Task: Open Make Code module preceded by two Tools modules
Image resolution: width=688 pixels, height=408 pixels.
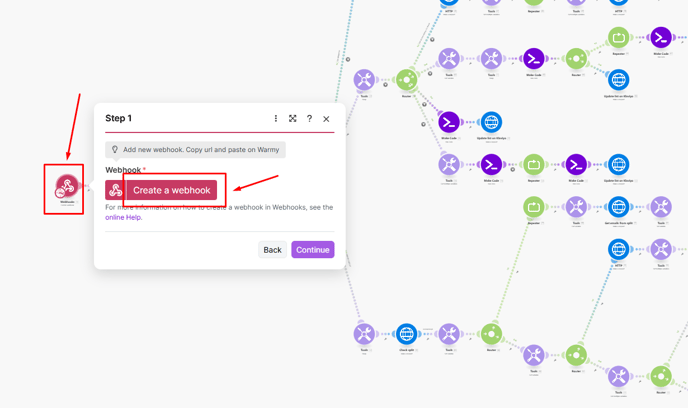Action: tap(534, 59)
